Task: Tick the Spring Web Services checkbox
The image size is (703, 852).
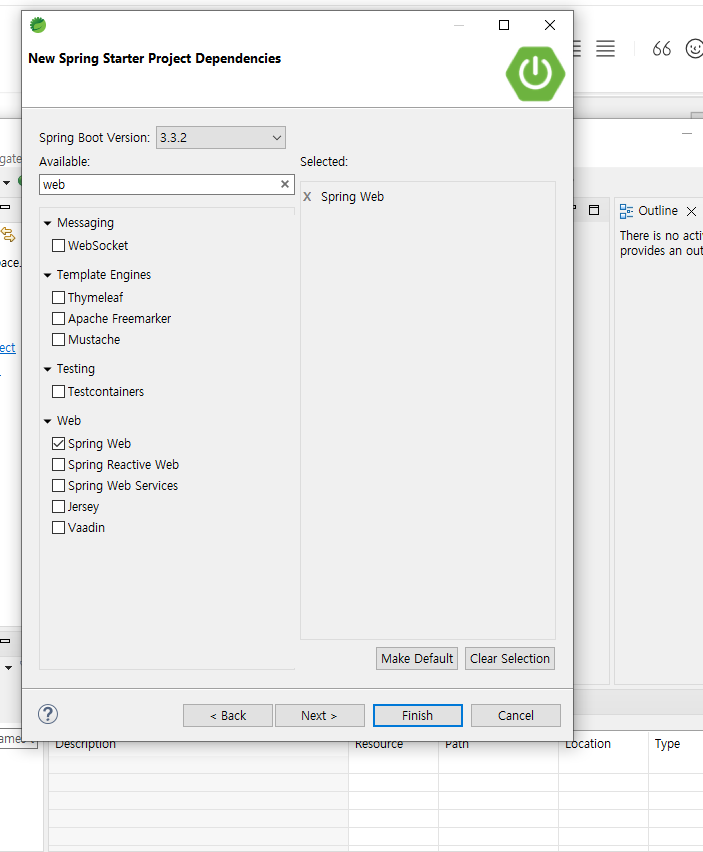Action: click(x=58, y=486)
